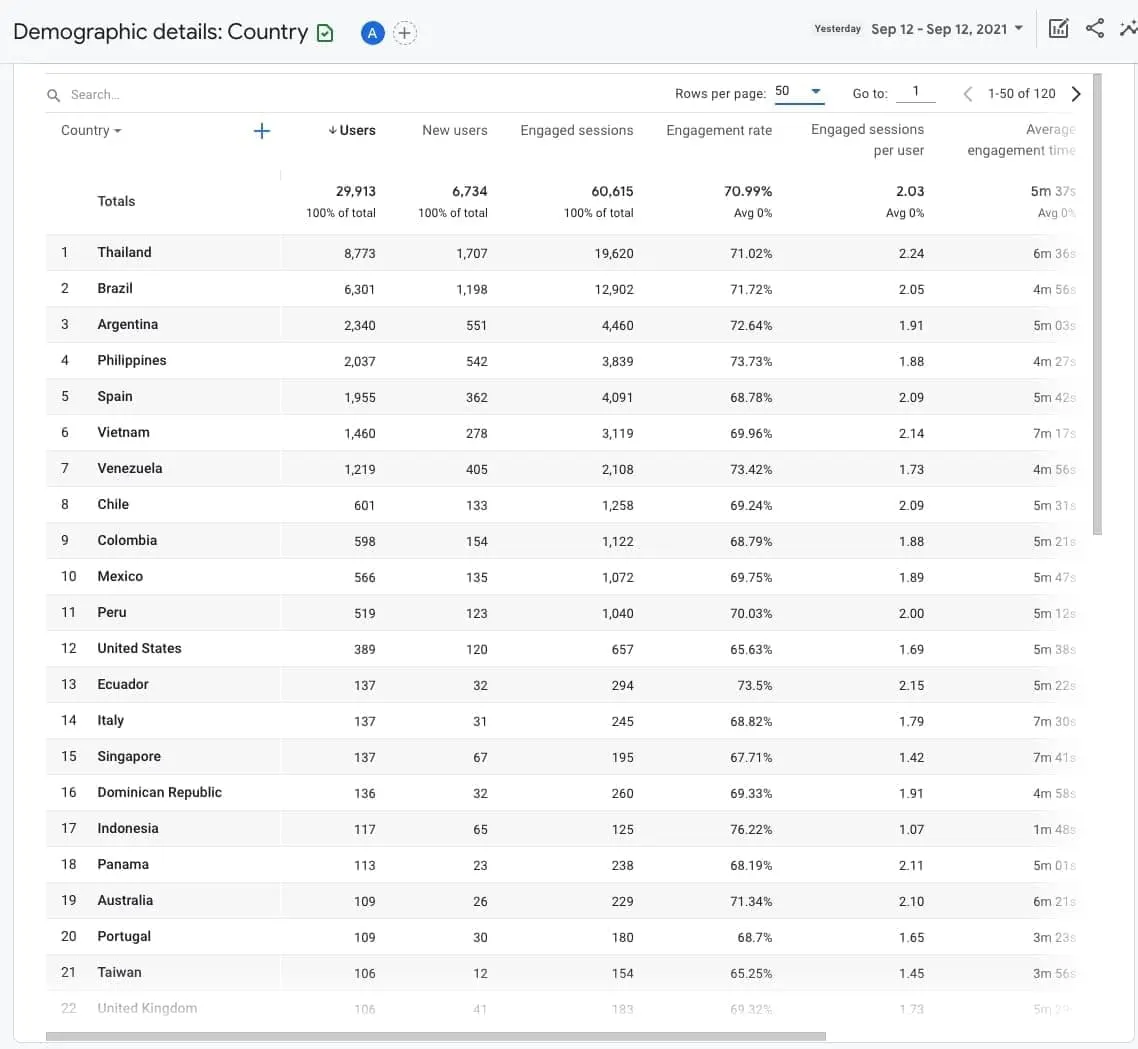The width and height of the screenshot is (1138, 1049).
Task: Click the report status checkmark icon
Action: pyautogui.click(x=325, y=33)
